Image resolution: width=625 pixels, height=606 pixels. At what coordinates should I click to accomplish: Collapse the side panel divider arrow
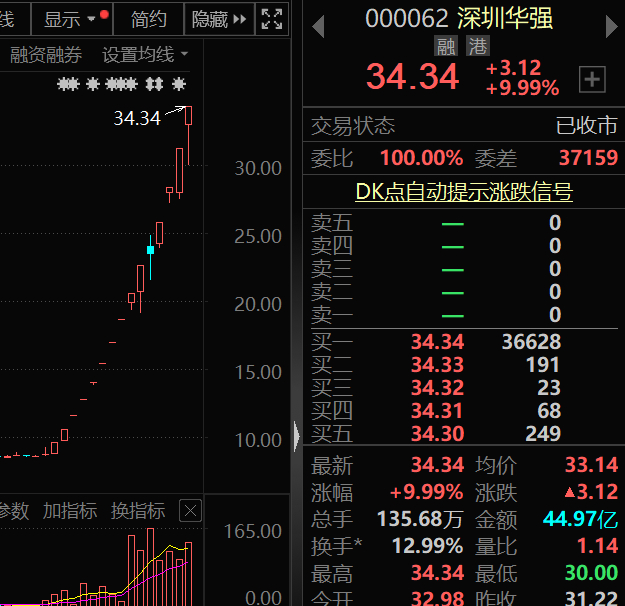point(296,436)
